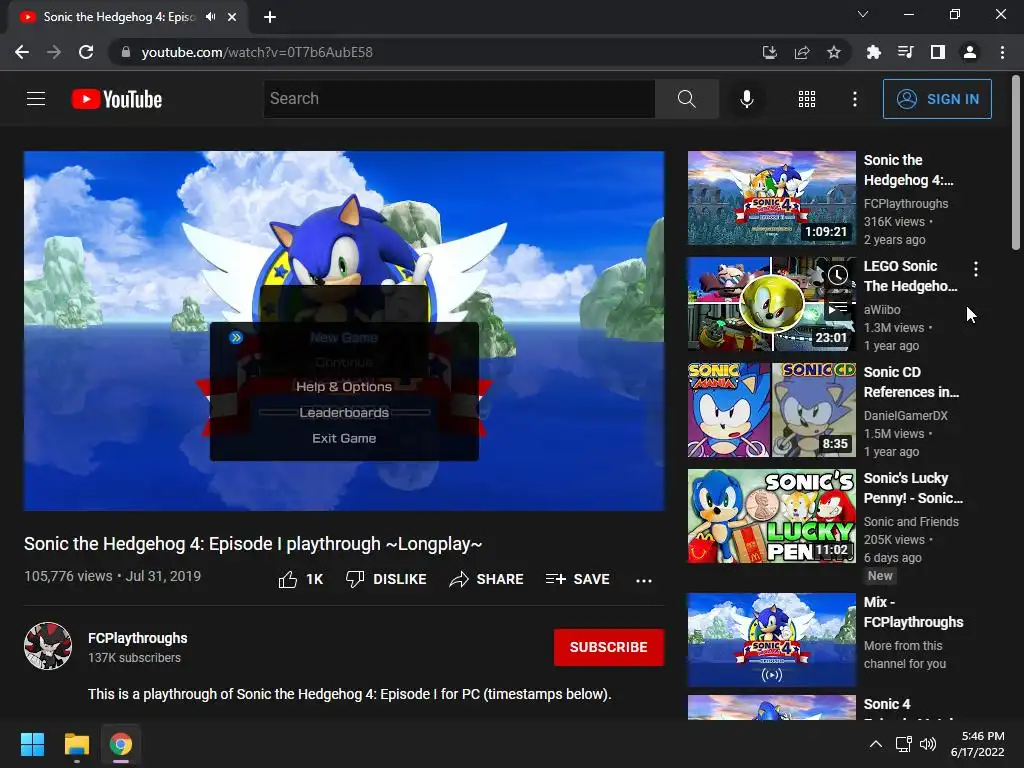Click the search magnifier button
The width and height of the screenshot is (1024, 768).
click(686, 99)
